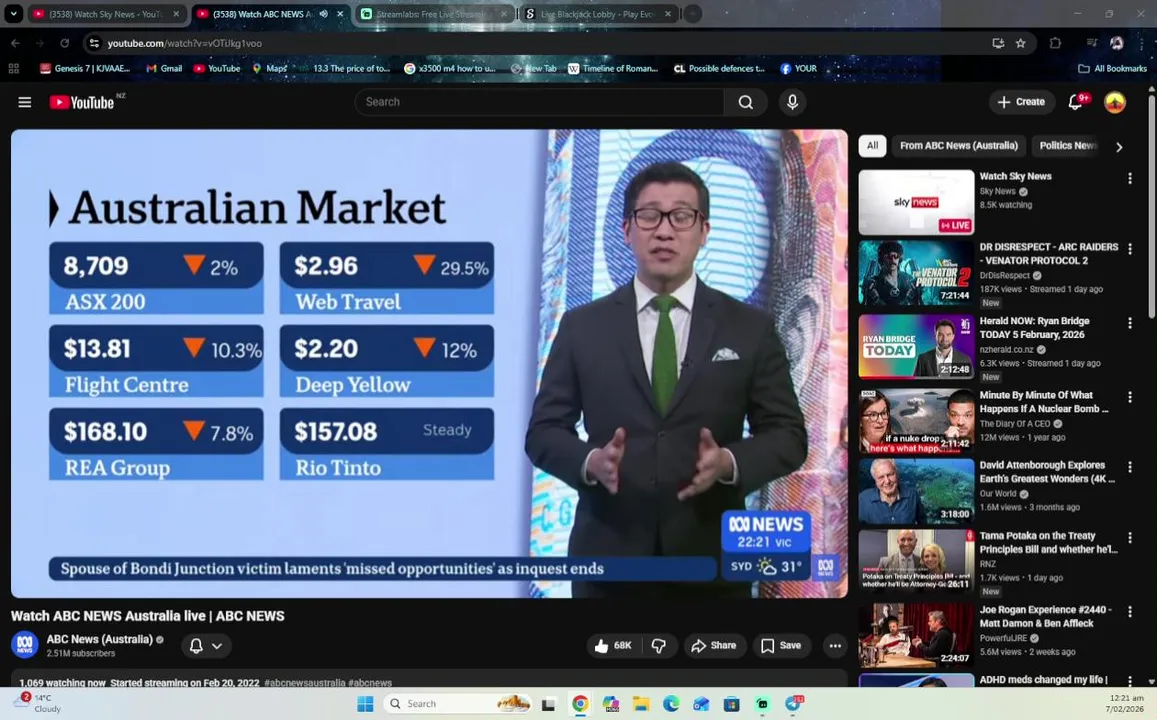Click the Windows taskbar search box

point(458,704)
